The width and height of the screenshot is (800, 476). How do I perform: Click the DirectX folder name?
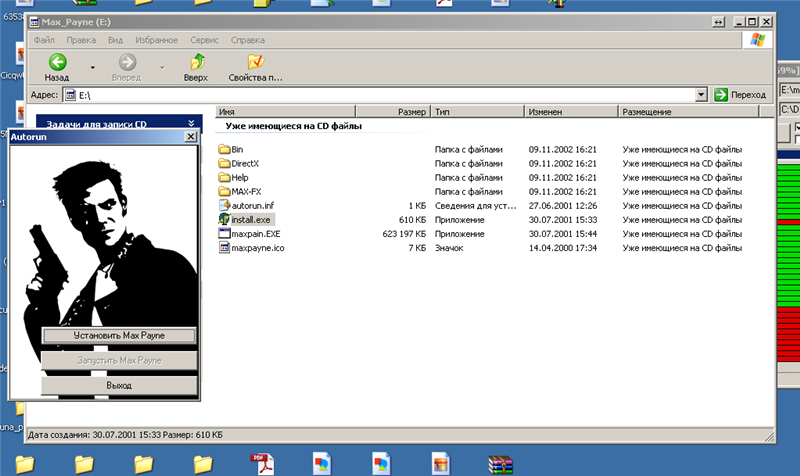click(x=245, y=164)
